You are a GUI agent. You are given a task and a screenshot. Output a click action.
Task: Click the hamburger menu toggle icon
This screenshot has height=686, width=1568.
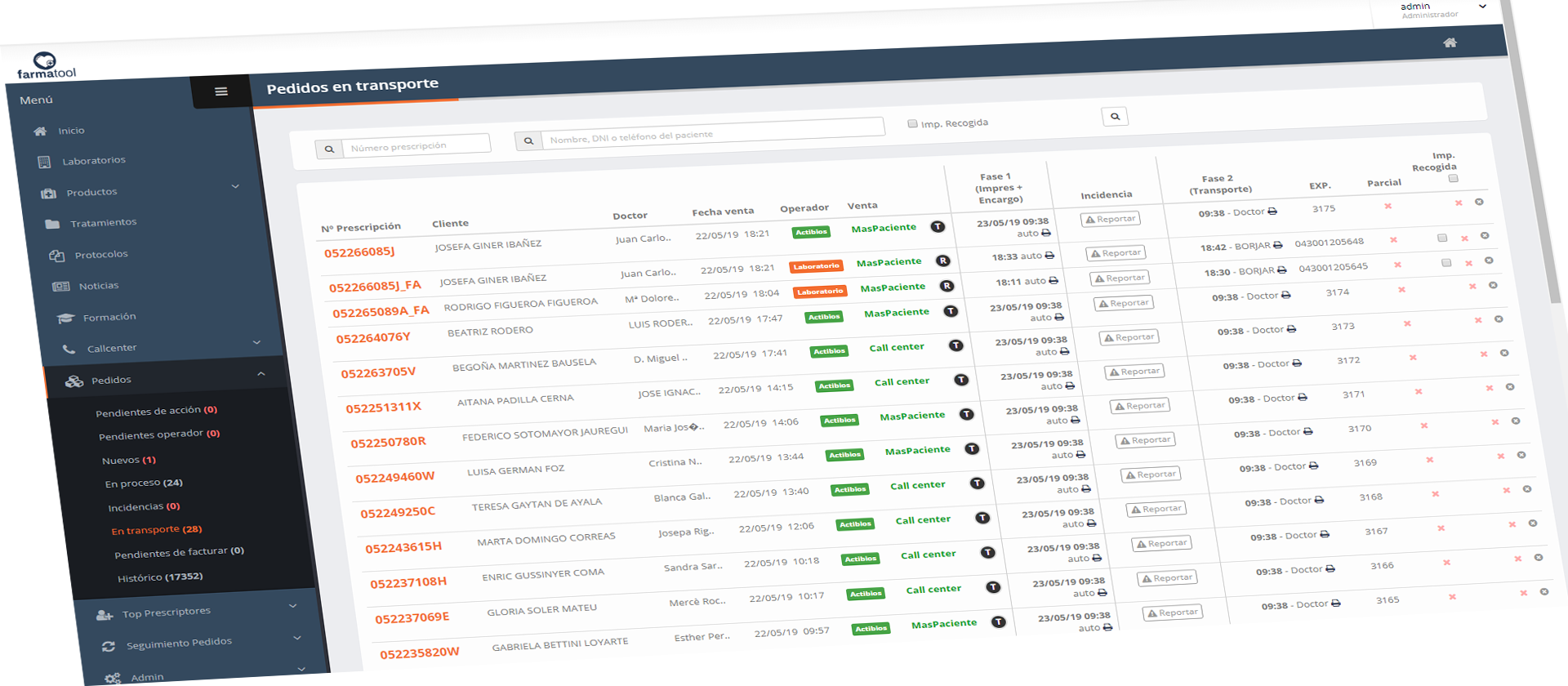tap(220, 91)
